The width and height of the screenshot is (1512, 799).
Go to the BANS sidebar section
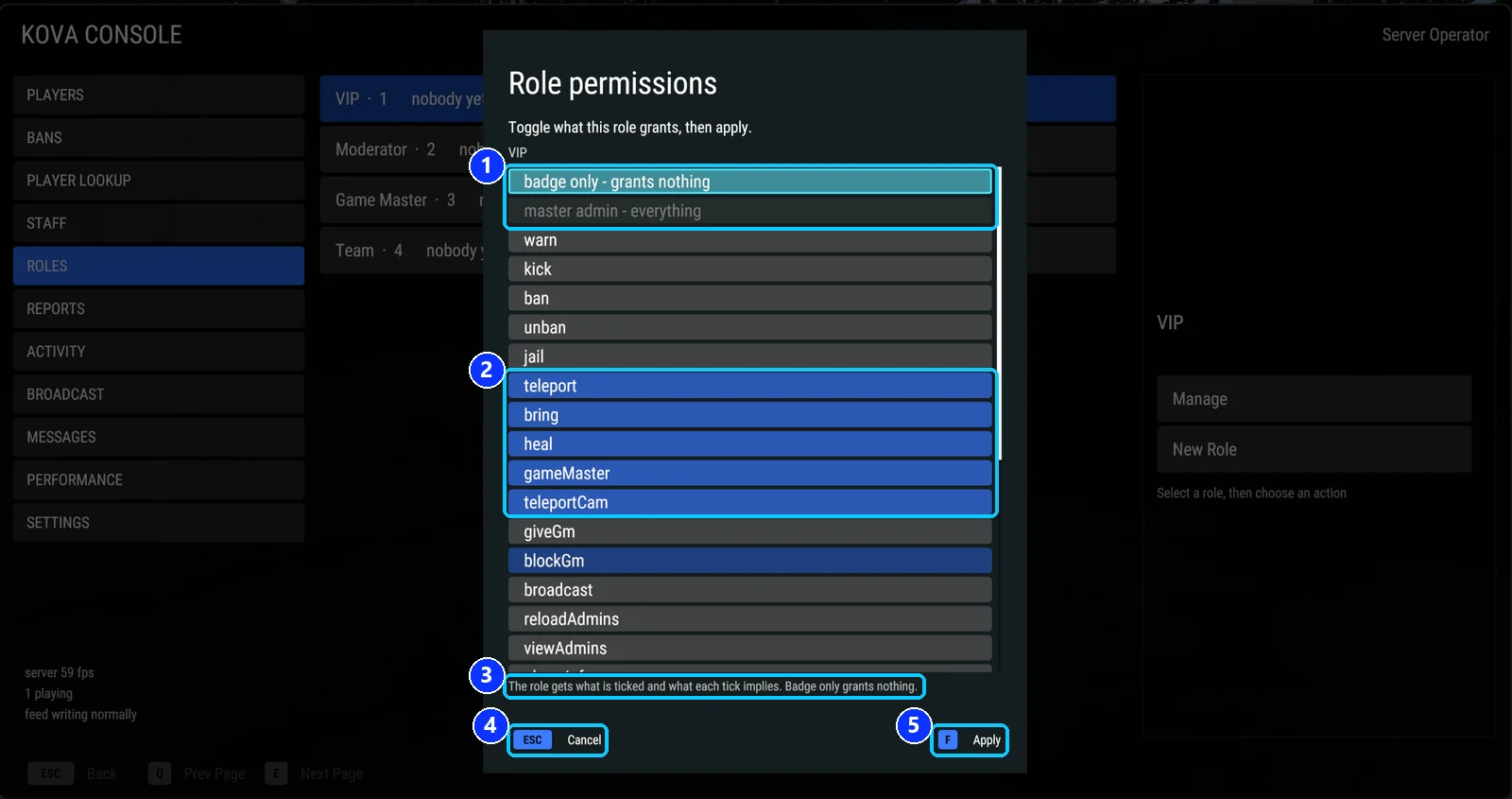pos(159,138)
